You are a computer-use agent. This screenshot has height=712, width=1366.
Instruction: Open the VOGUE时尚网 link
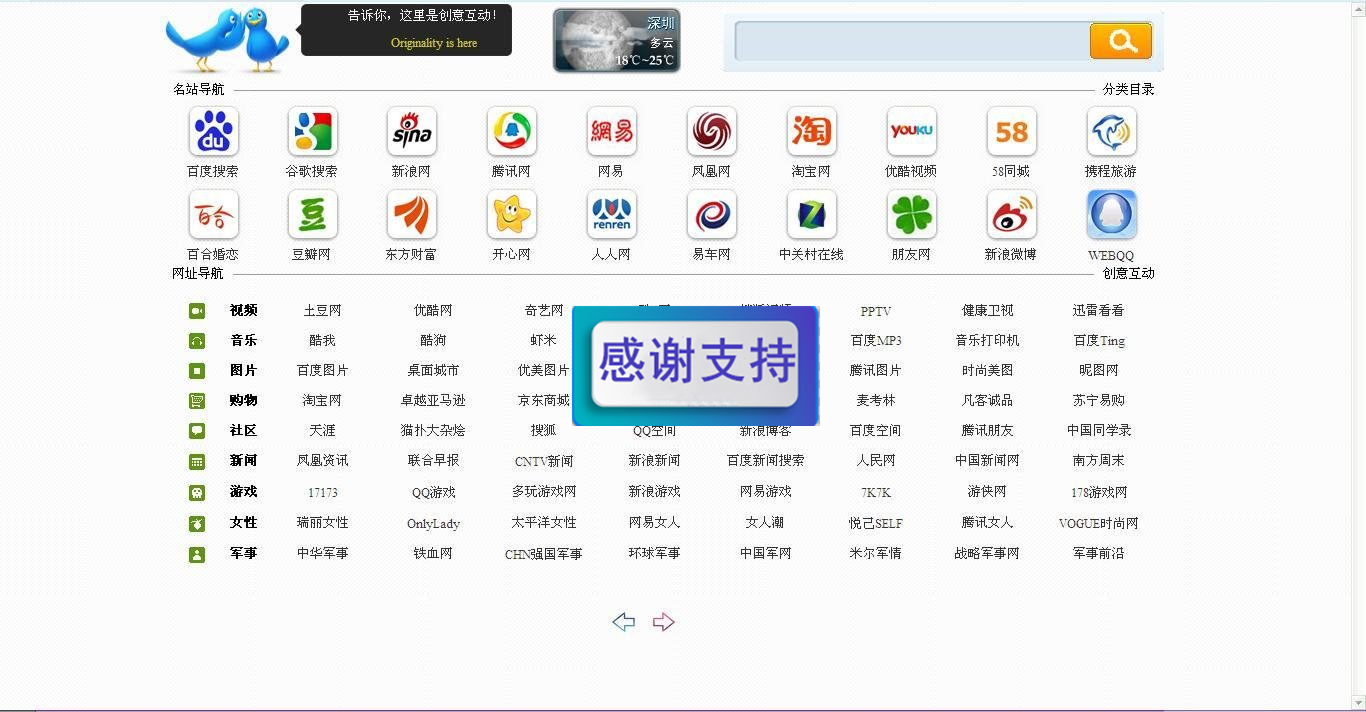pyautogui.click(x=1098, y=523)
